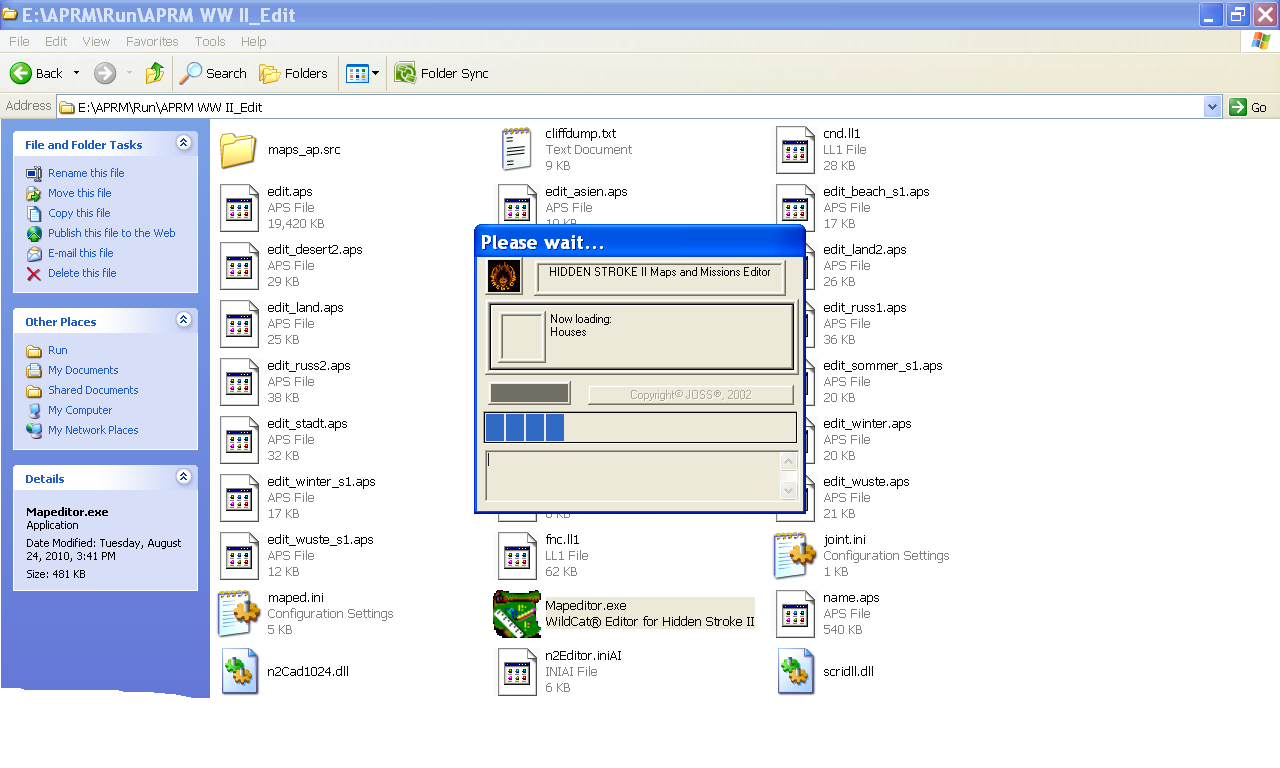Select the cnd.ll1 file icon
Screen dimensions: 1280x768
pos(795,150)
